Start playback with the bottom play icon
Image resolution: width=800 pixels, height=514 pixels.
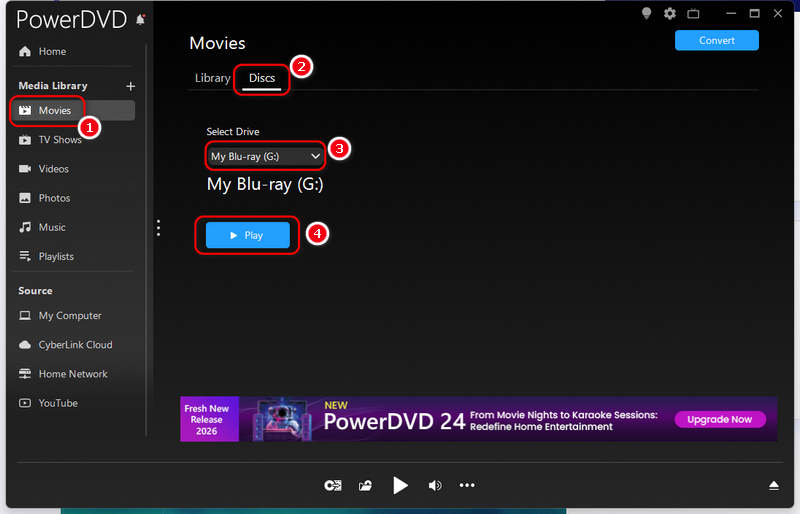pos(400,485)
